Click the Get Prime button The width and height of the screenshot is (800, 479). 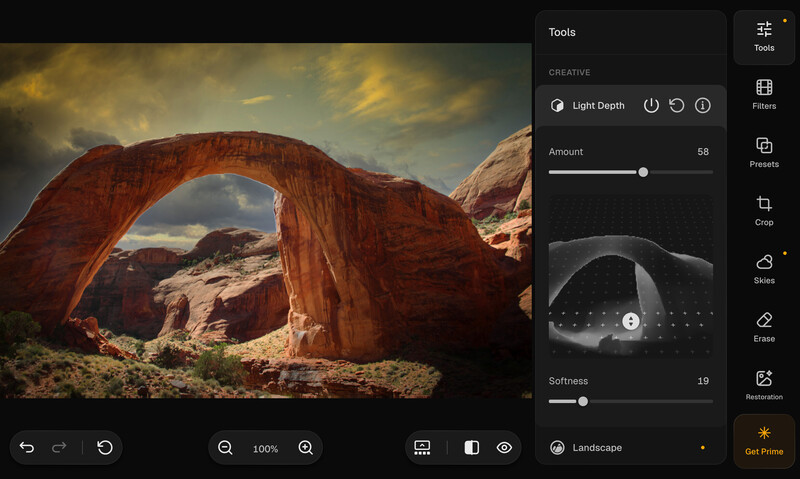tap(764, 441)
